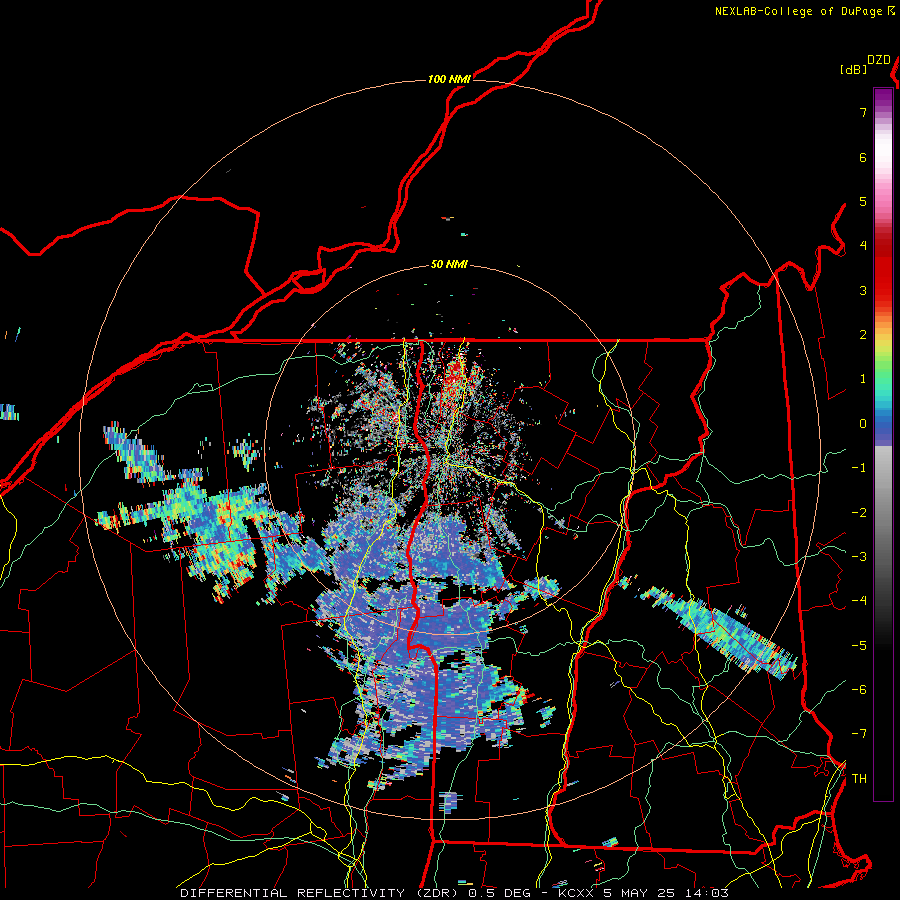Image resolution: width=900 pixels, height=900 pixels.
Task: Select the "0" value on the dB scale
Action: (863, 424)
